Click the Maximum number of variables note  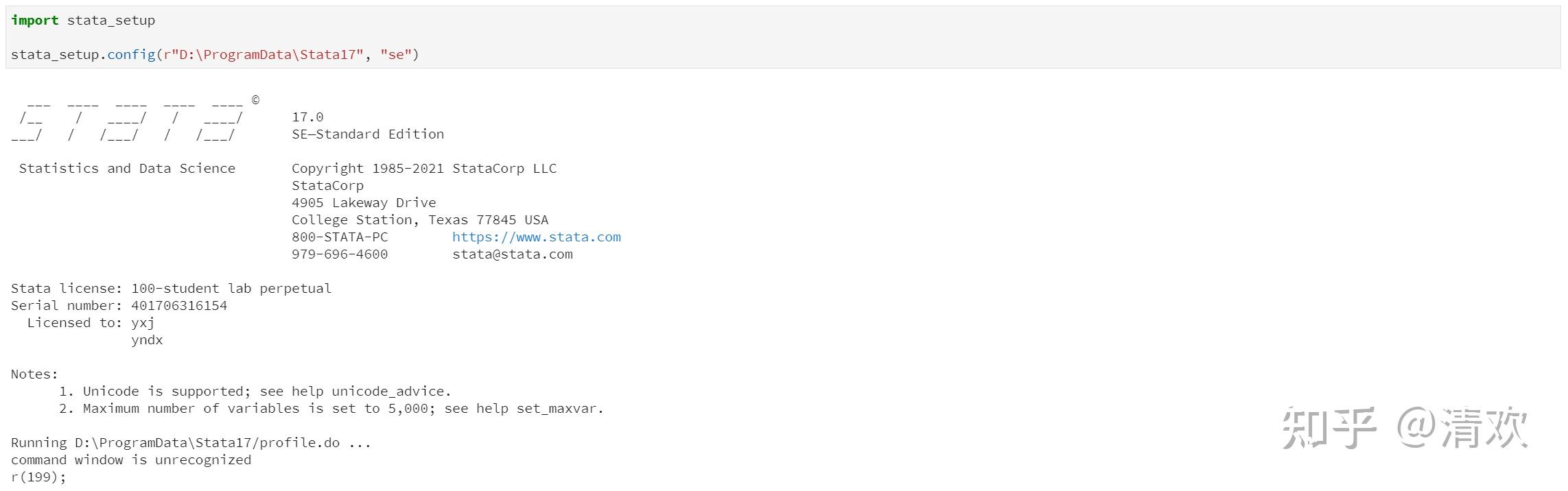tap(342, 409)
